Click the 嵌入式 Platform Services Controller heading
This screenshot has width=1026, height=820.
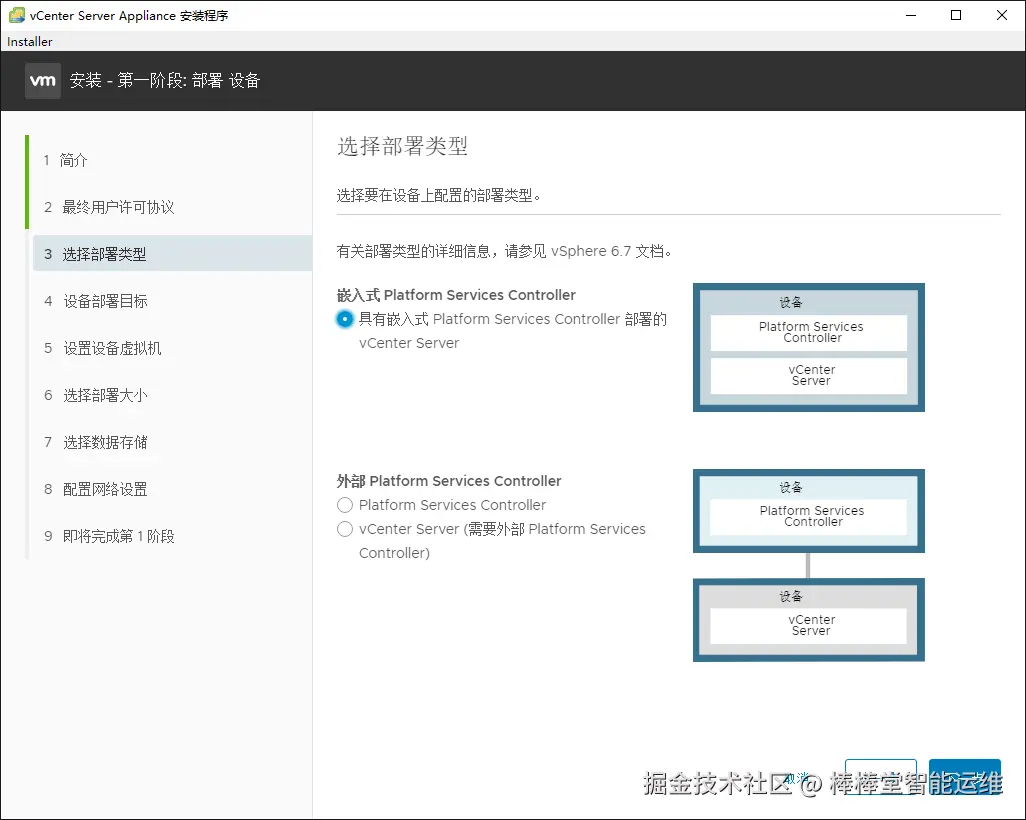point(456,295)
